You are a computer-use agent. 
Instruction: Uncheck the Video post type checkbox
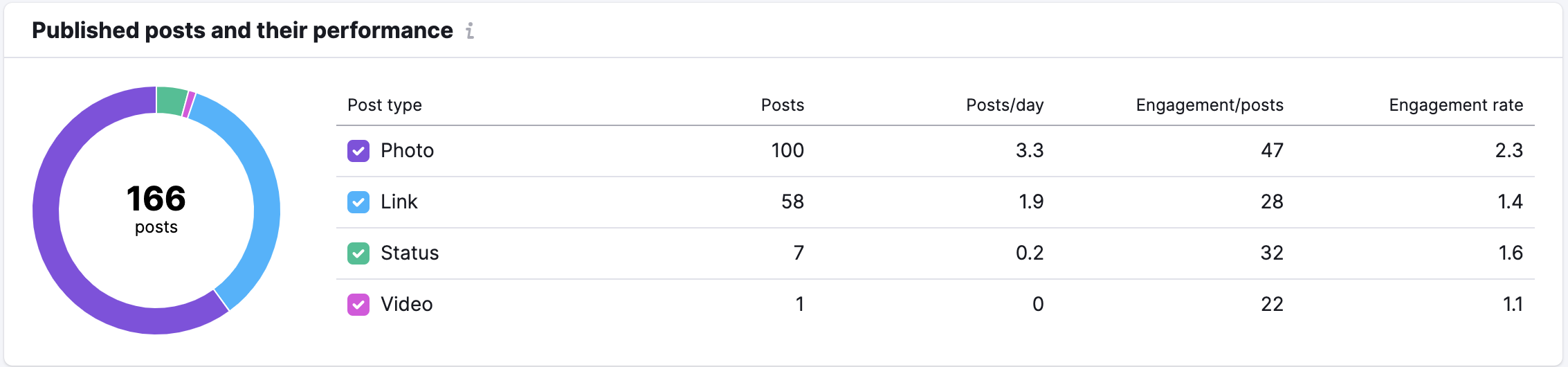[x=358, y=305]
